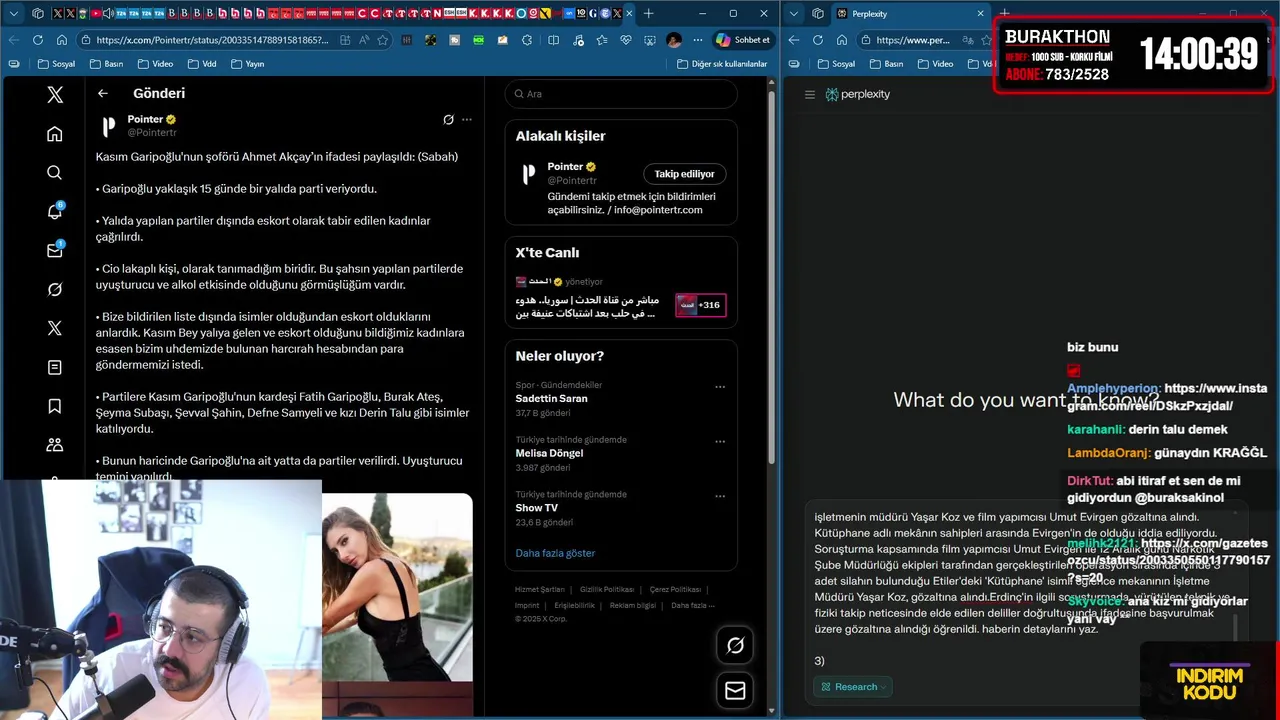Click home button in X browser window
Image resolution: width=1280 pixels, height=720 pixels.
click(x=62, y=40)
